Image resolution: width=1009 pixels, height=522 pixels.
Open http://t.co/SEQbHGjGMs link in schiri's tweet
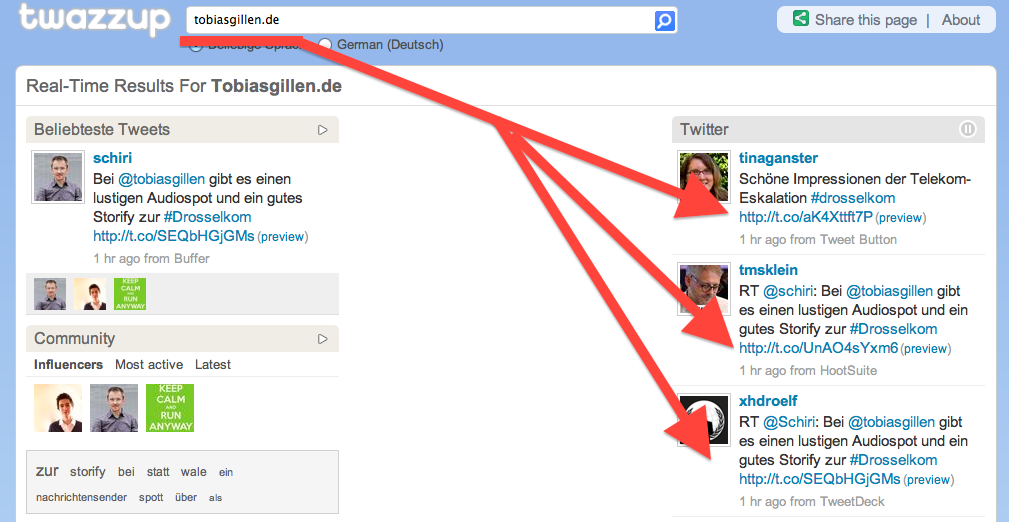[174, 236]
